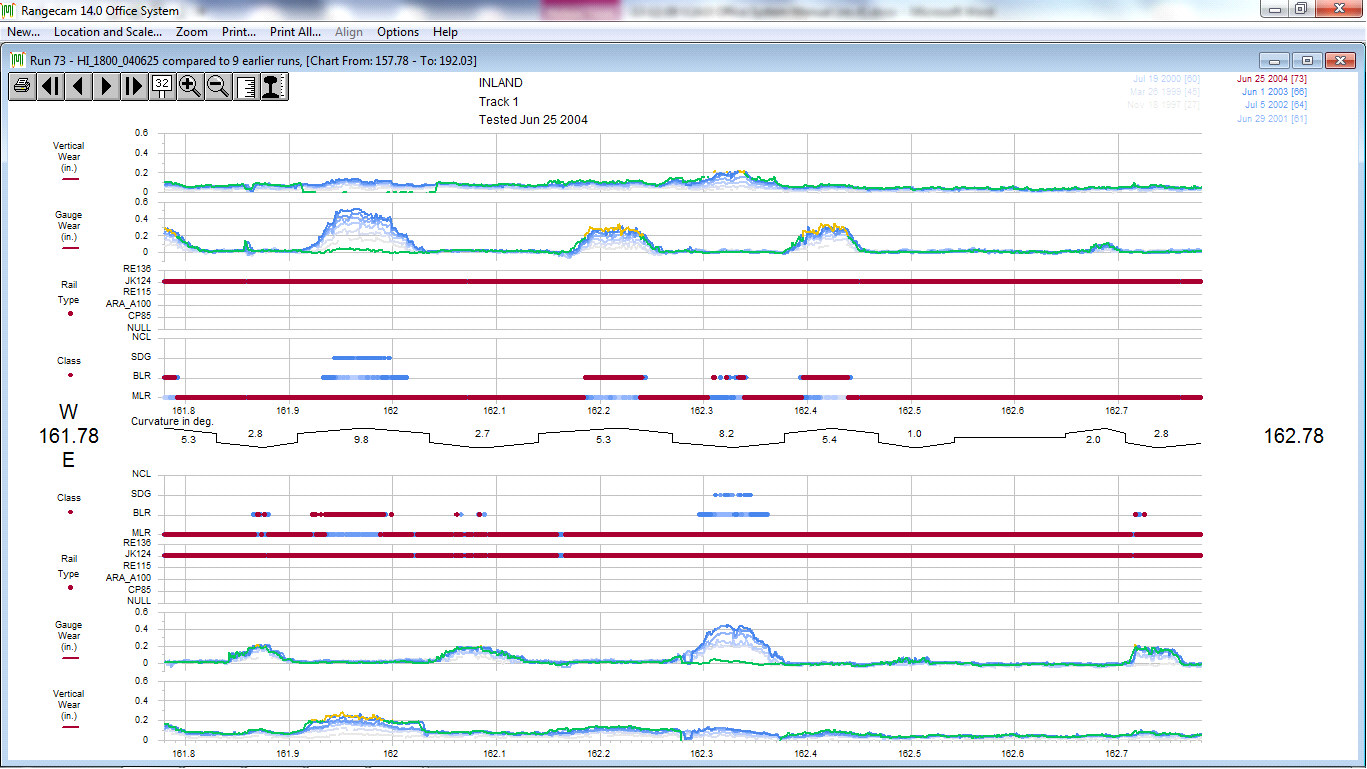Go to previous chart page arrow
Viewport: 1367px width, 769px height.
pos(78,86)
